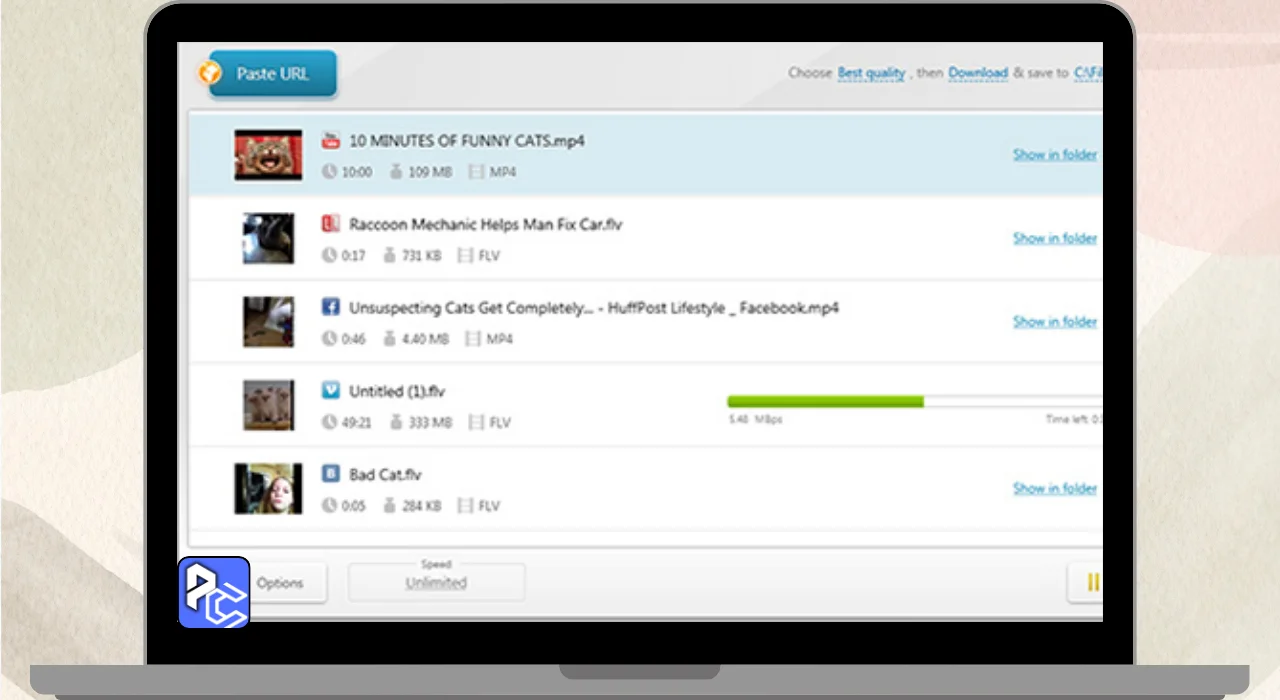
Task: Click YouTube icon beside 10 MINUTES OF FUNNY CATS
Action: click(x=331, y=141)
